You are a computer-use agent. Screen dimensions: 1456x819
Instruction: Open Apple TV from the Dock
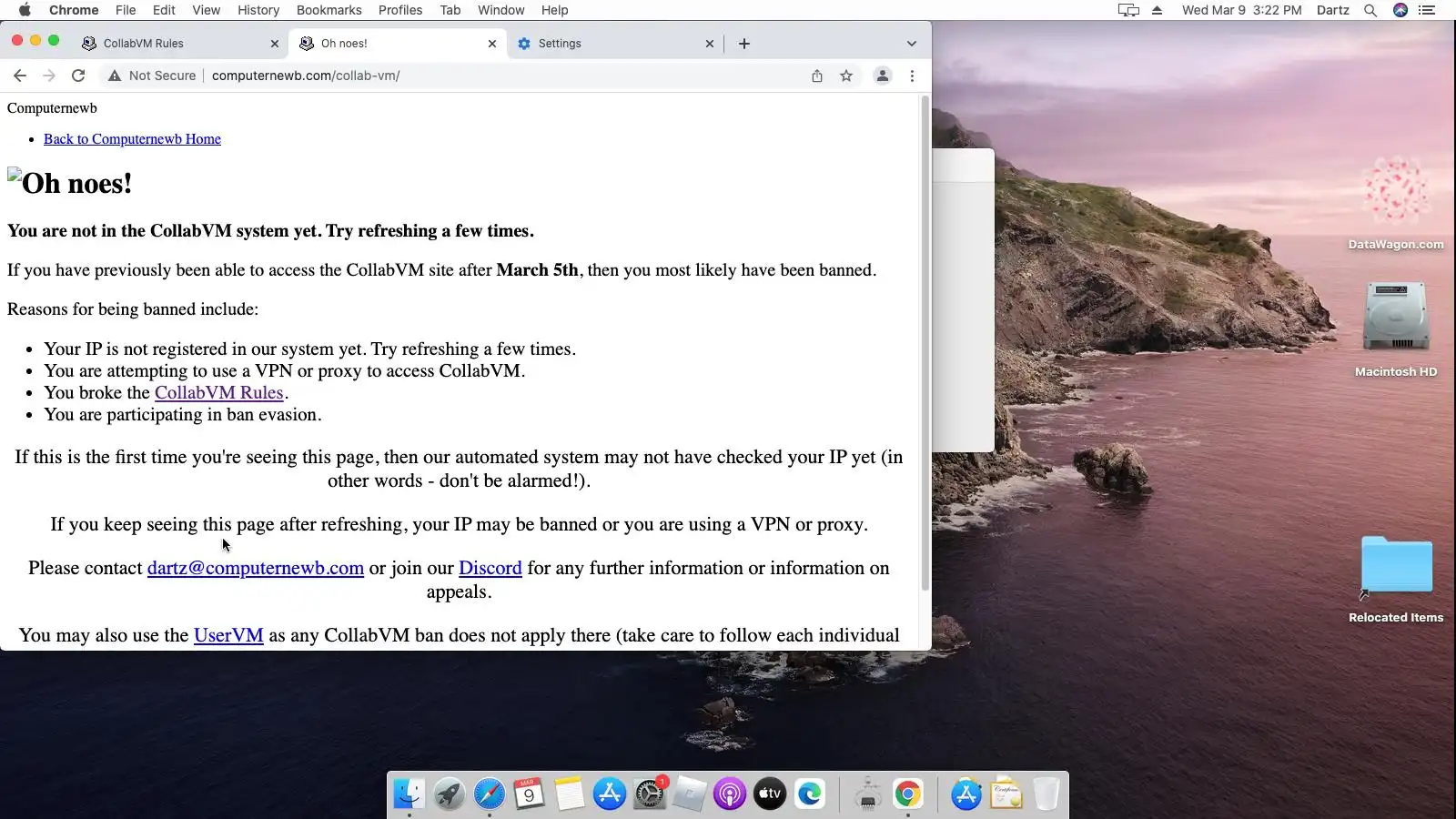770,794
